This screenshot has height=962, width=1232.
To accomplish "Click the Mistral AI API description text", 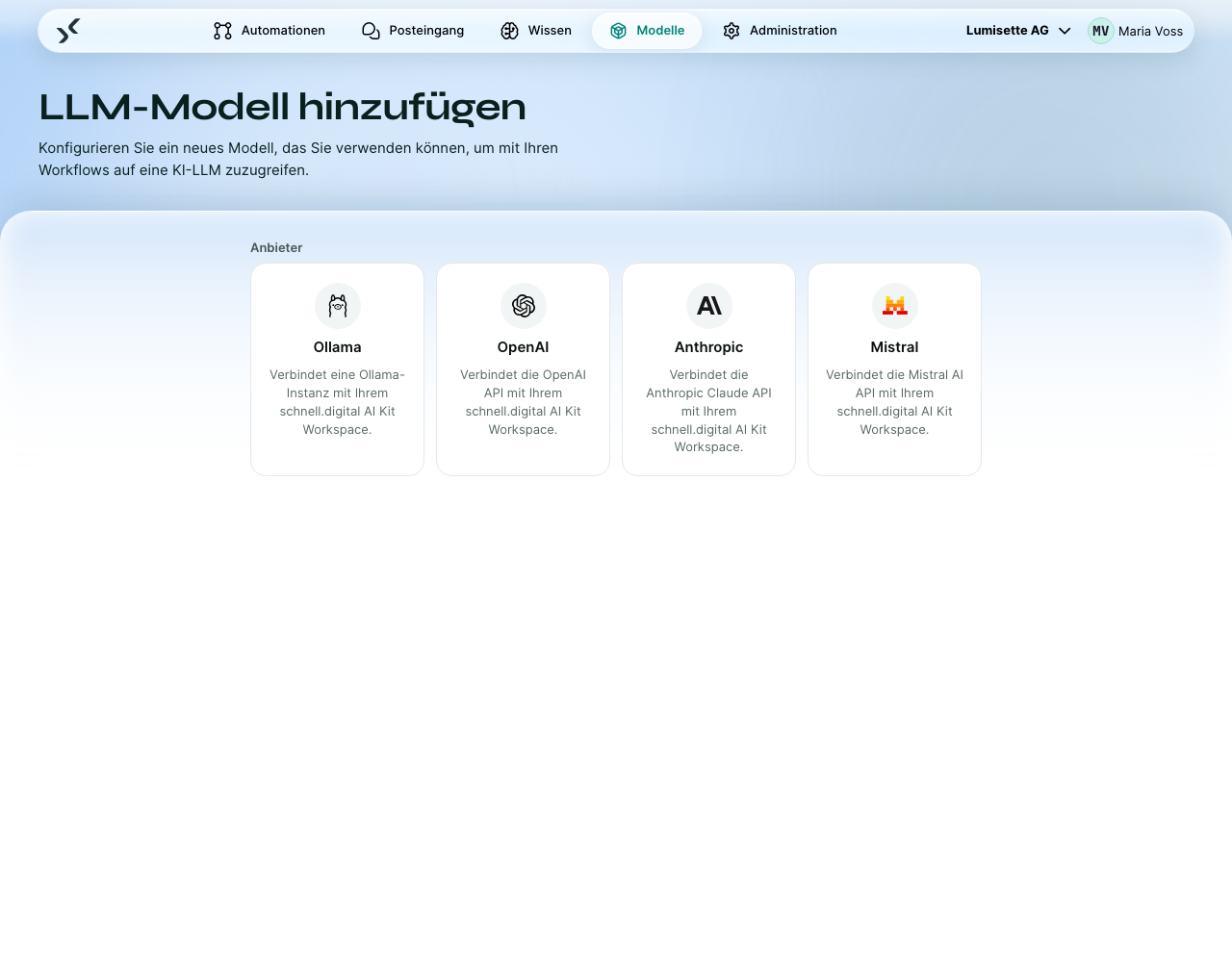I will point(895,402).
